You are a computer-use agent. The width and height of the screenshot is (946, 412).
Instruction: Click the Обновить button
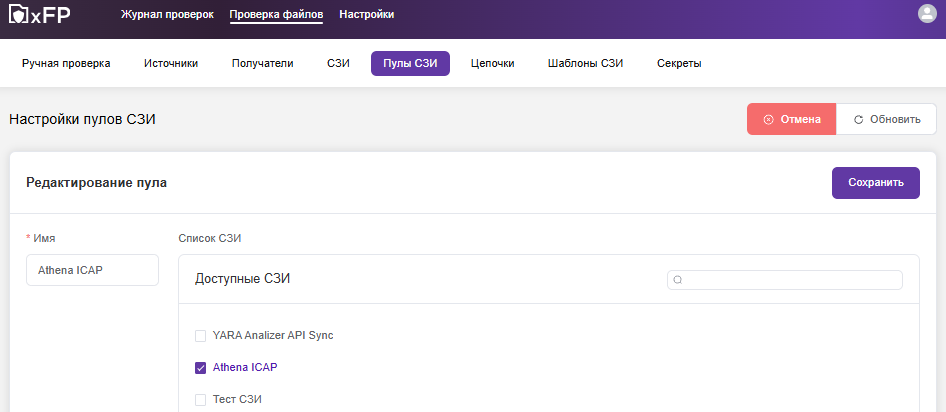(887, 119)
